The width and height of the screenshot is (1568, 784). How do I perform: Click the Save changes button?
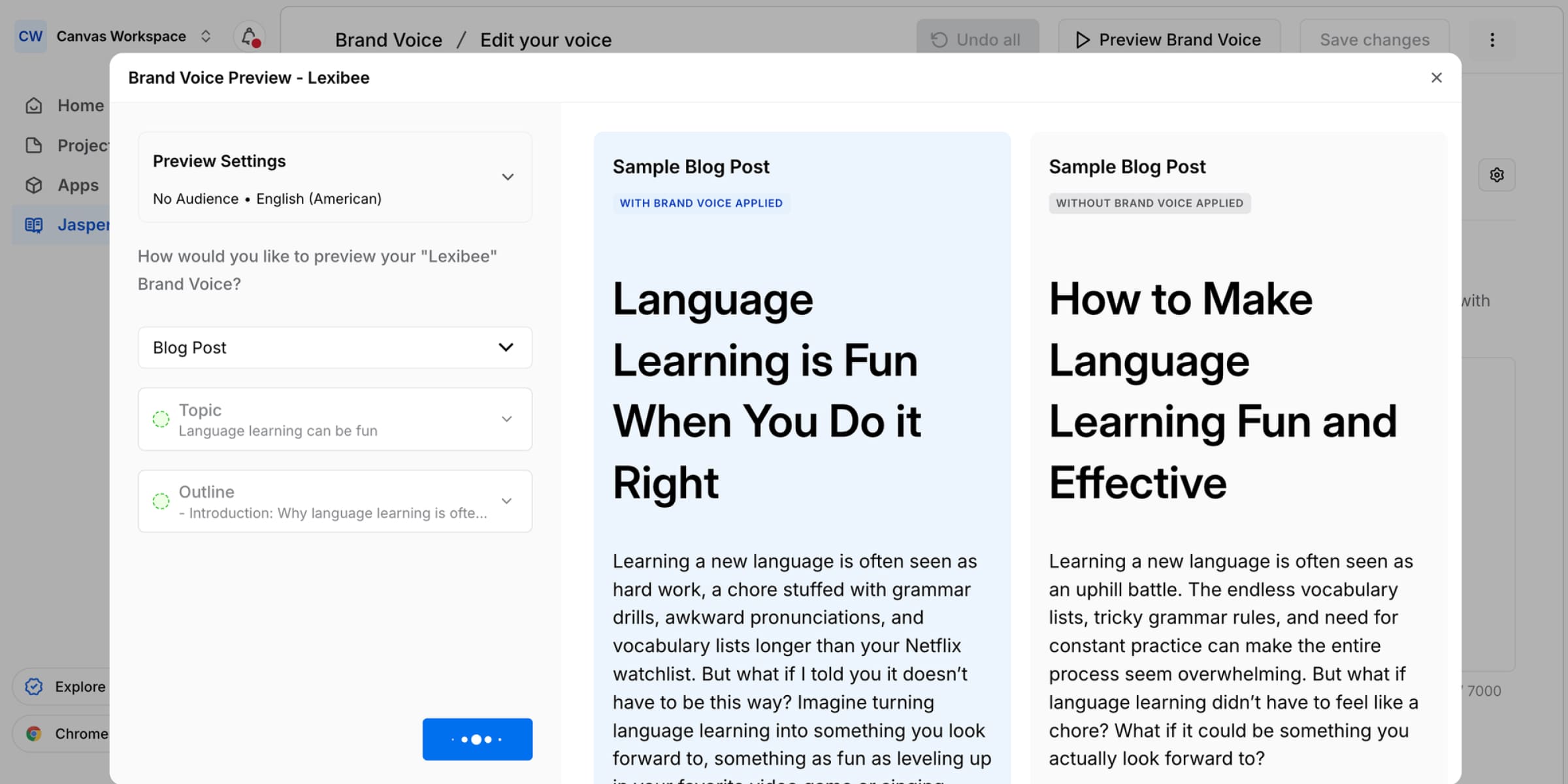(x=1374, y=40)
